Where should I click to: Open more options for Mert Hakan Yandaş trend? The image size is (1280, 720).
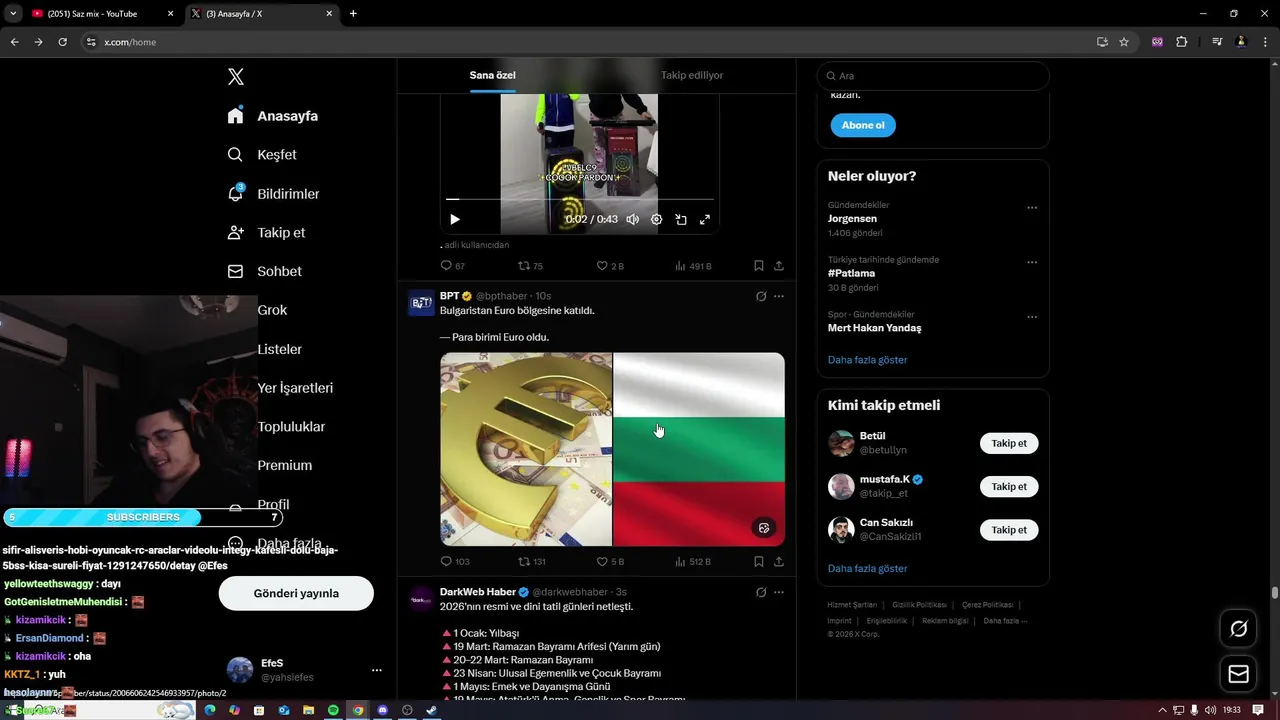pyautogui.click(x=1032, y=317)
